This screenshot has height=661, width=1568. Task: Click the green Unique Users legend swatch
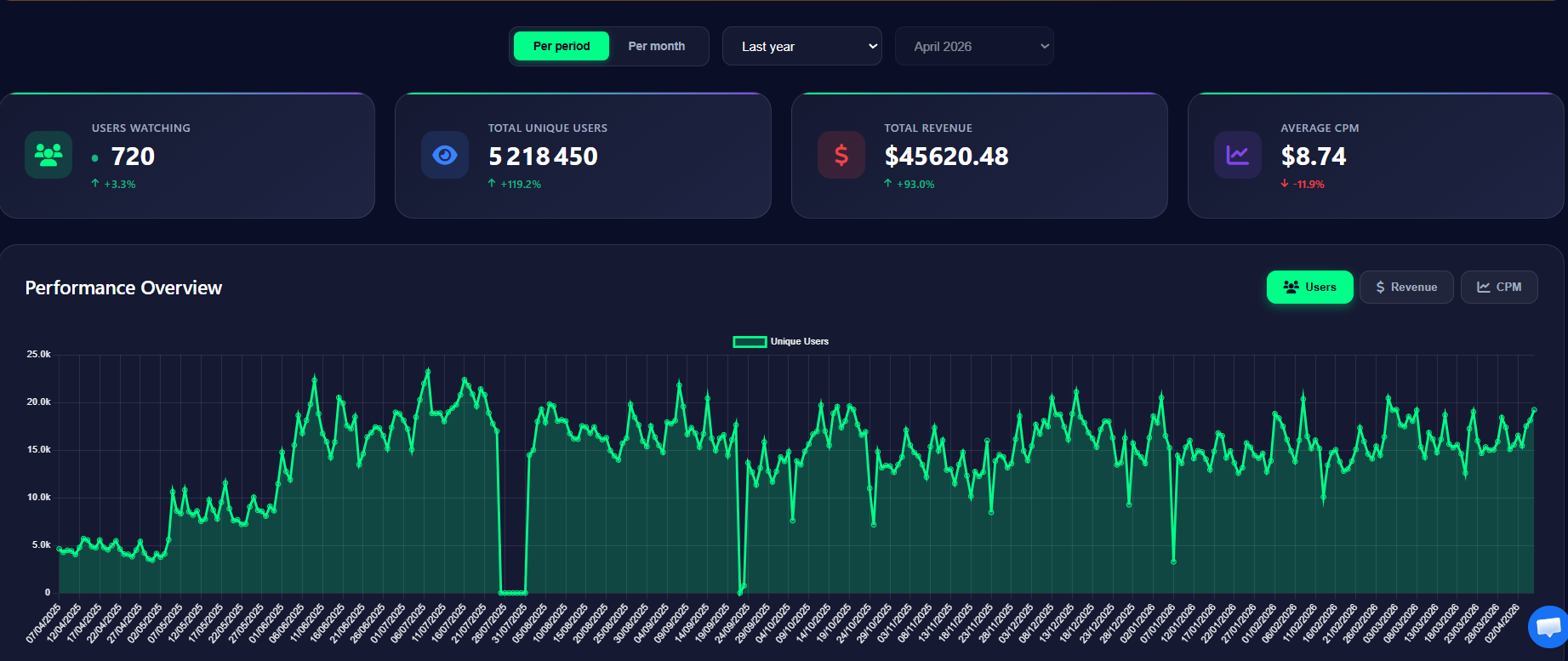tap(750, 342)
